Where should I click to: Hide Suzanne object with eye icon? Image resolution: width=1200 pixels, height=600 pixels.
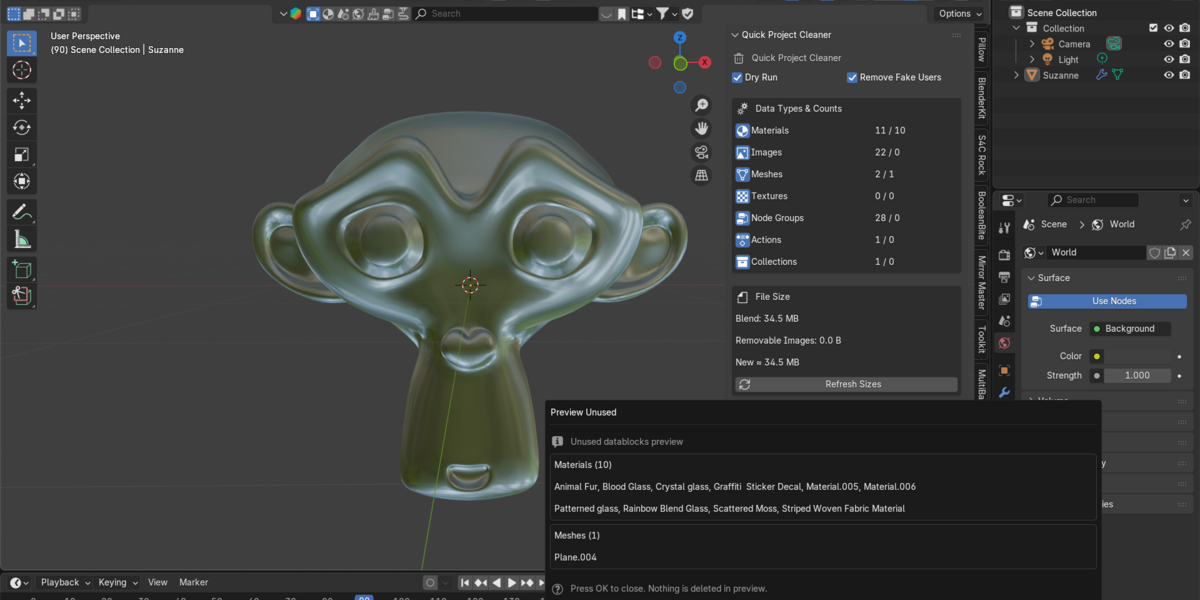click(x=1168, y=75)
